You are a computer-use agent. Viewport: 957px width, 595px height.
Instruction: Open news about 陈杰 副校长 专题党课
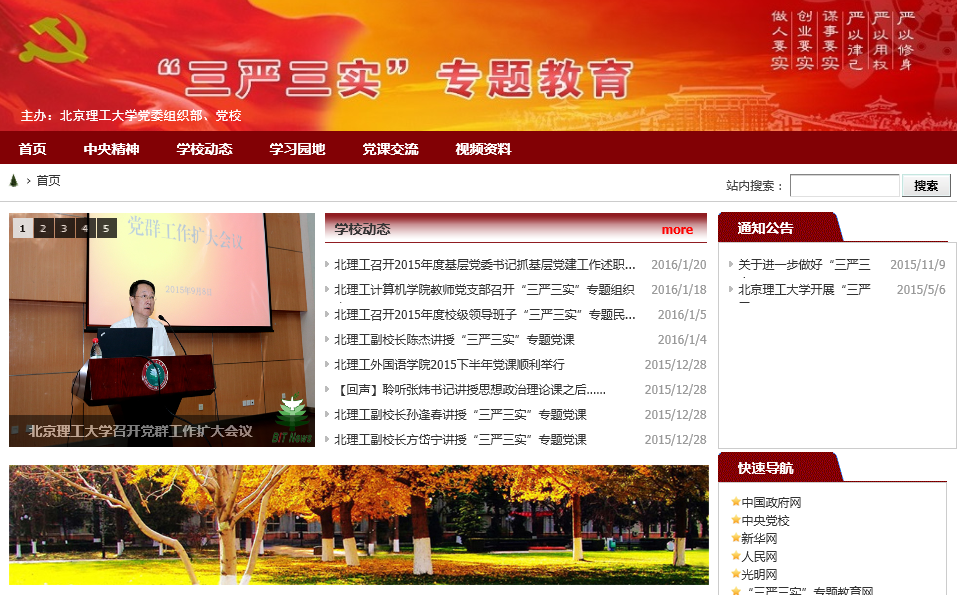click(454, 340)
